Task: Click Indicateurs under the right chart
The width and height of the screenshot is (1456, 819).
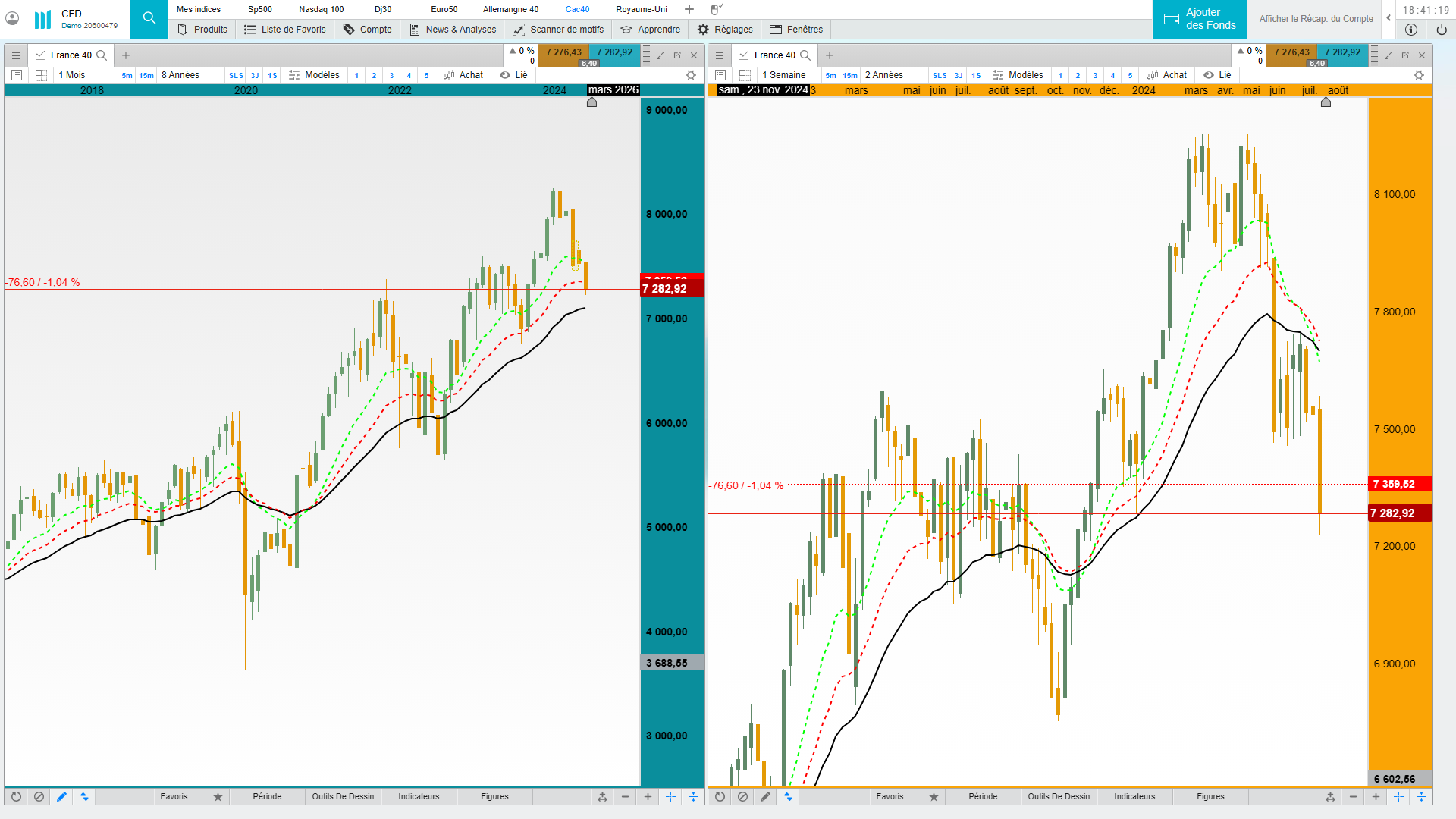Action: (1134, 796)
